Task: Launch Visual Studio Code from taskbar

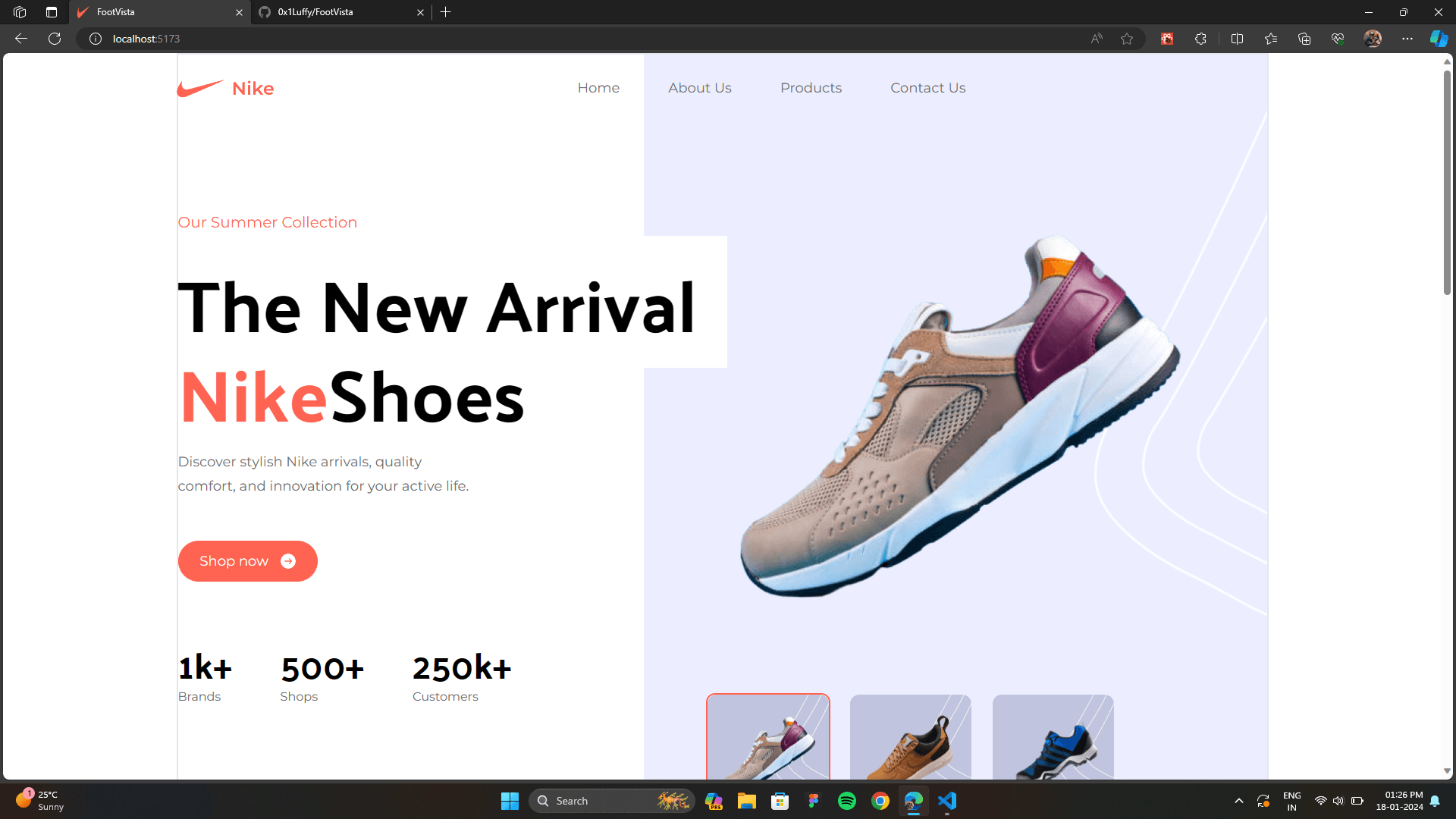Action: pos(947,801)
